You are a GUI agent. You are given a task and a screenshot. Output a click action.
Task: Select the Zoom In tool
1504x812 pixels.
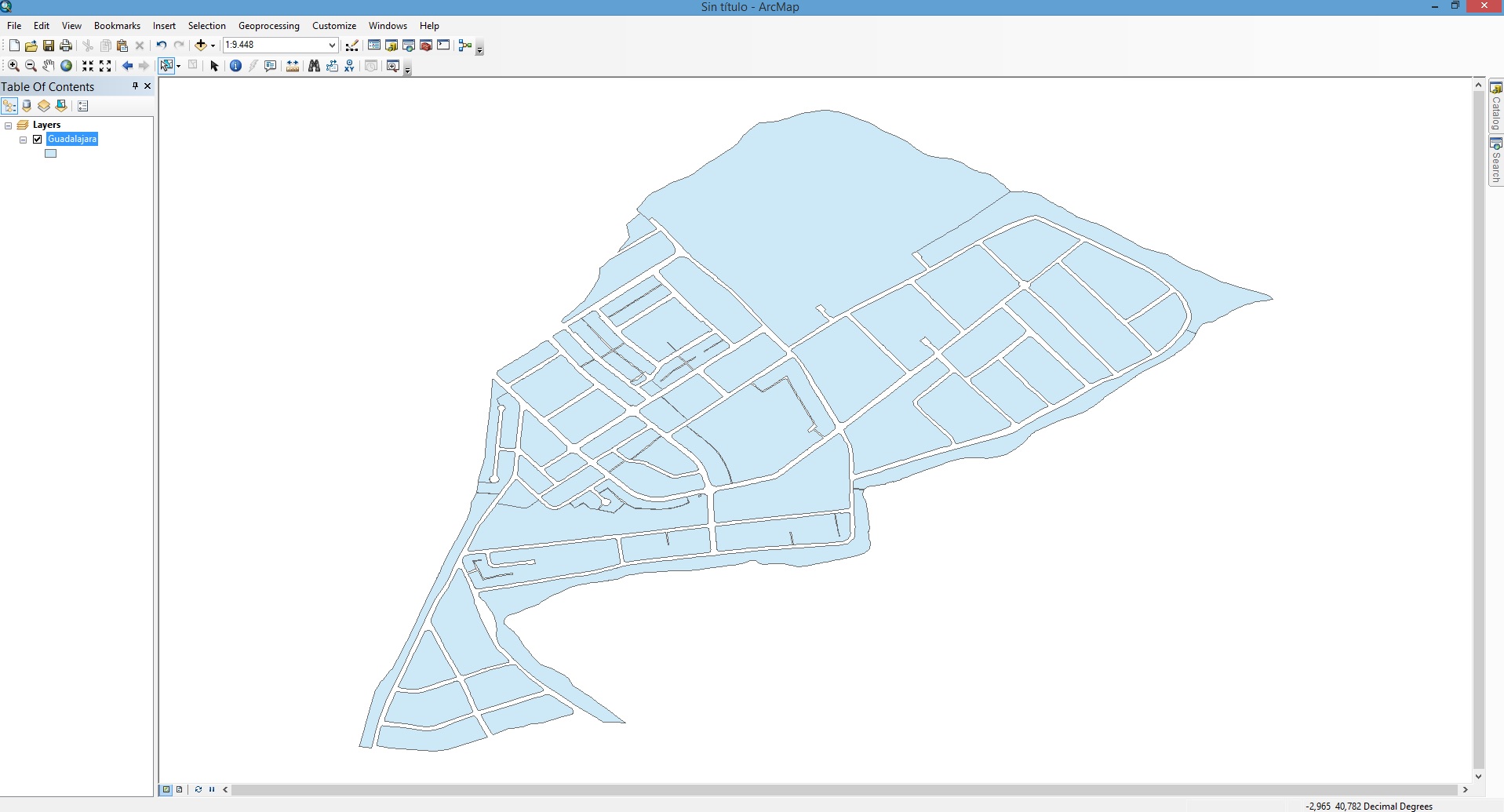coord(13,66)
